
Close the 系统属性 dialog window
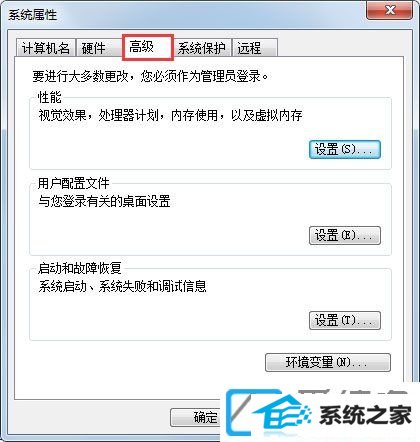click(x=390, y=10)
